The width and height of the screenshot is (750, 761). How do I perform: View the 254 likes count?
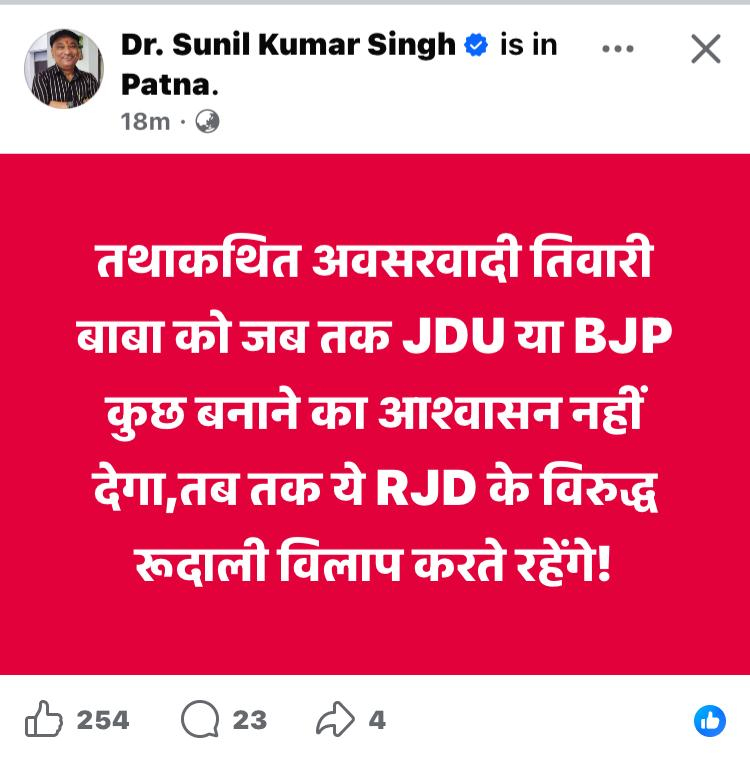103,720
